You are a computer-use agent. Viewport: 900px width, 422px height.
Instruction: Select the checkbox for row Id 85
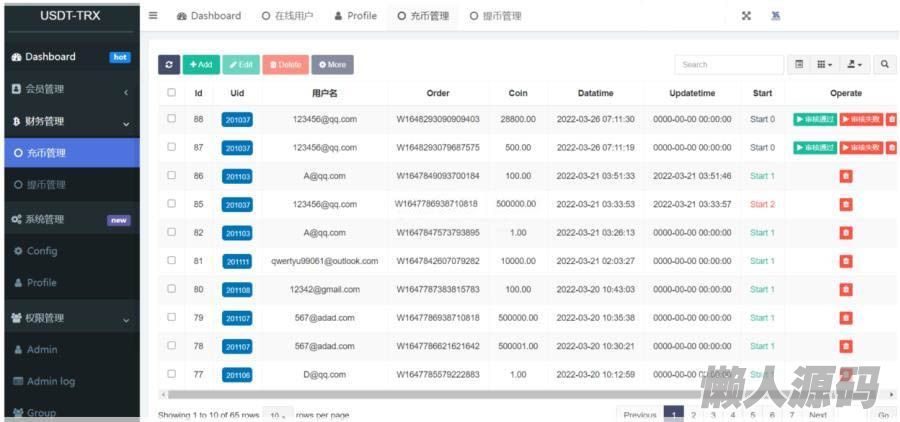[x=172, y=204]
